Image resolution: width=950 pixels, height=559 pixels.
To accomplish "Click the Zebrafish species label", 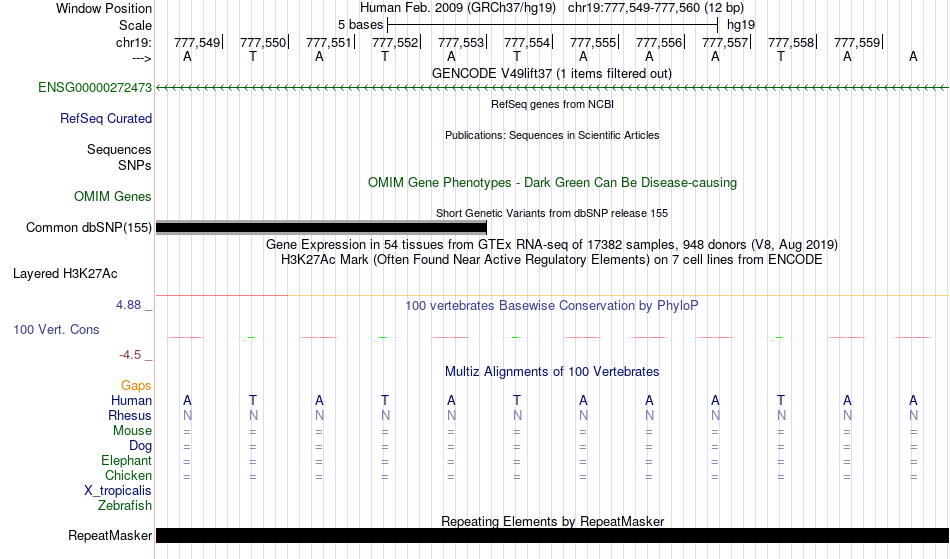I will (x=125, y=505).
